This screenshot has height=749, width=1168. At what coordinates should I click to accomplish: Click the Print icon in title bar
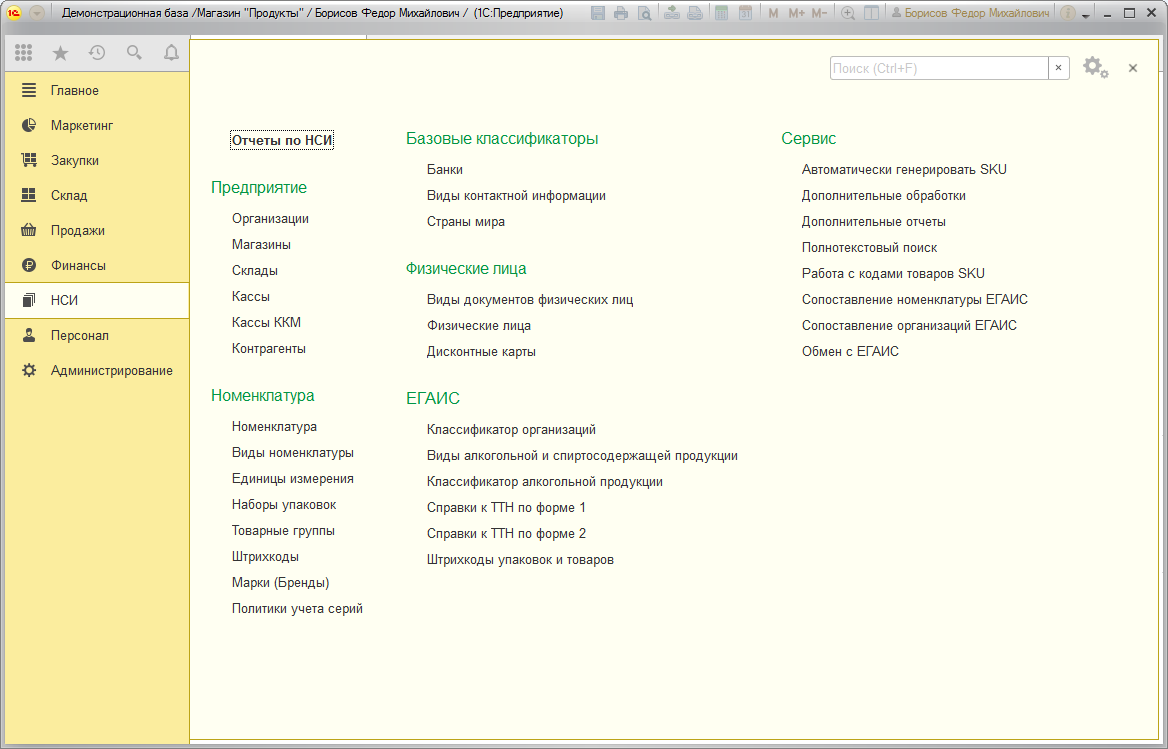[x=620, y=13]
